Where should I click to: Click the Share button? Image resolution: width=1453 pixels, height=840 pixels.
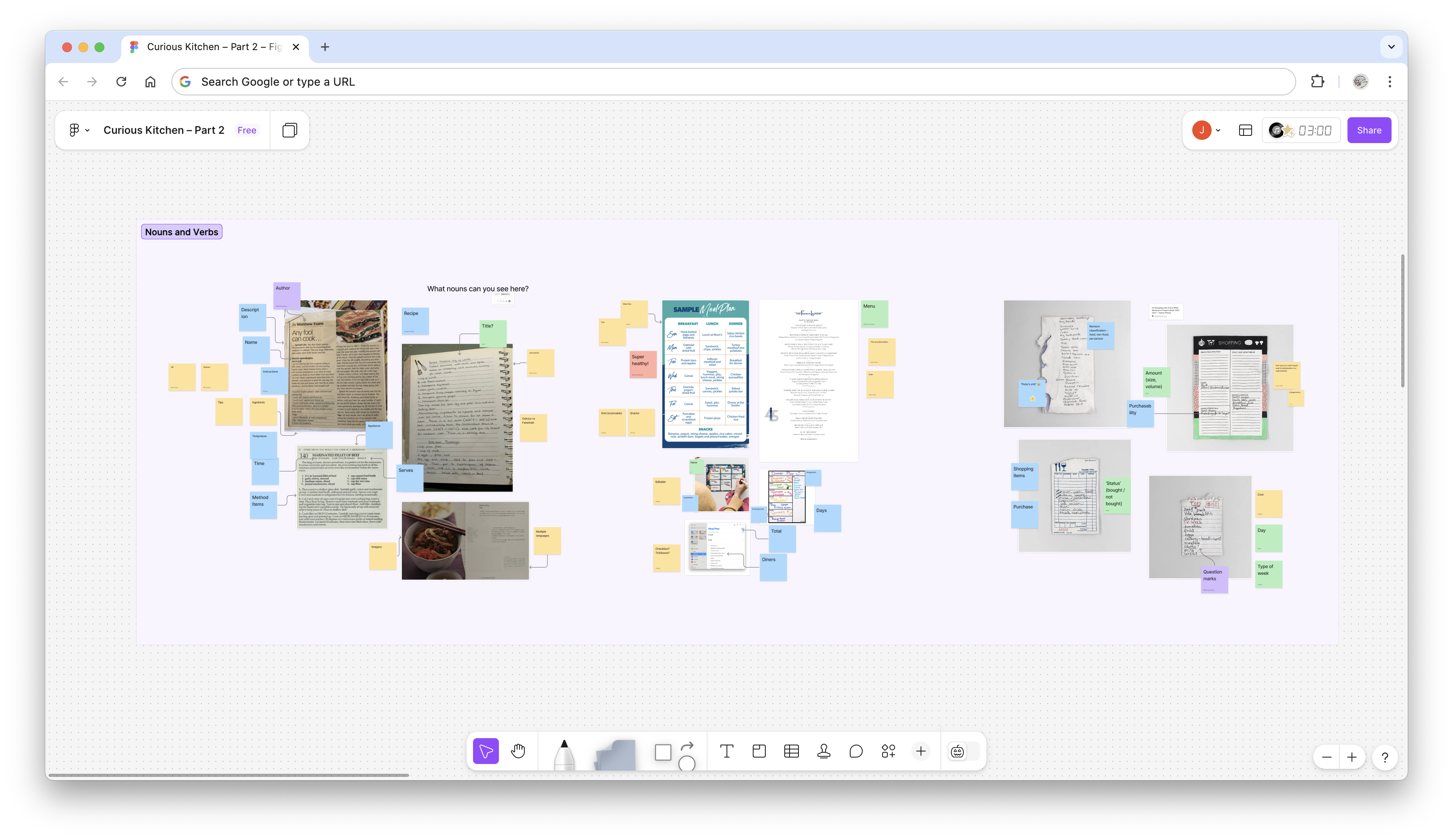pyautogui.click(x=1369, y=130)
